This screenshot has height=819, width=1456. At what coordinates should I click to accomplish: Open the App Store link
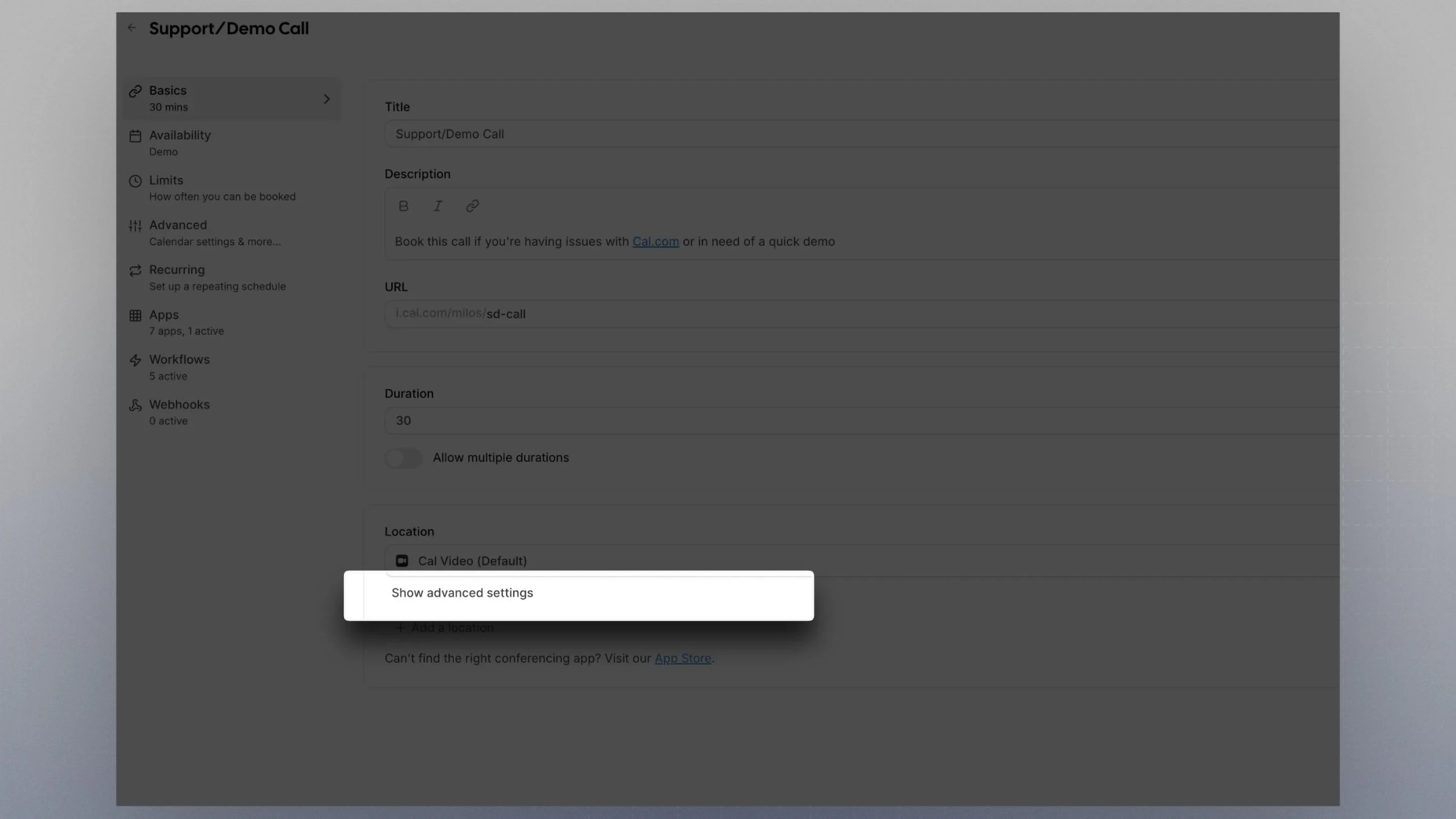coord(682,659)
